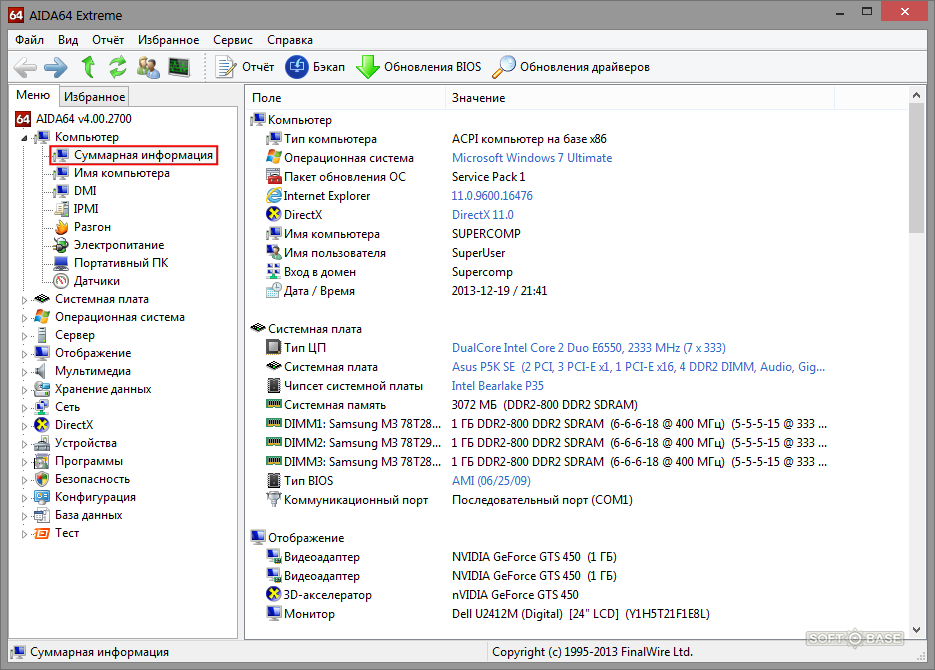Click the green Up arrow toolbar icon
The height and width of the screenshot is (670, 935).
[x=88, y=67]
